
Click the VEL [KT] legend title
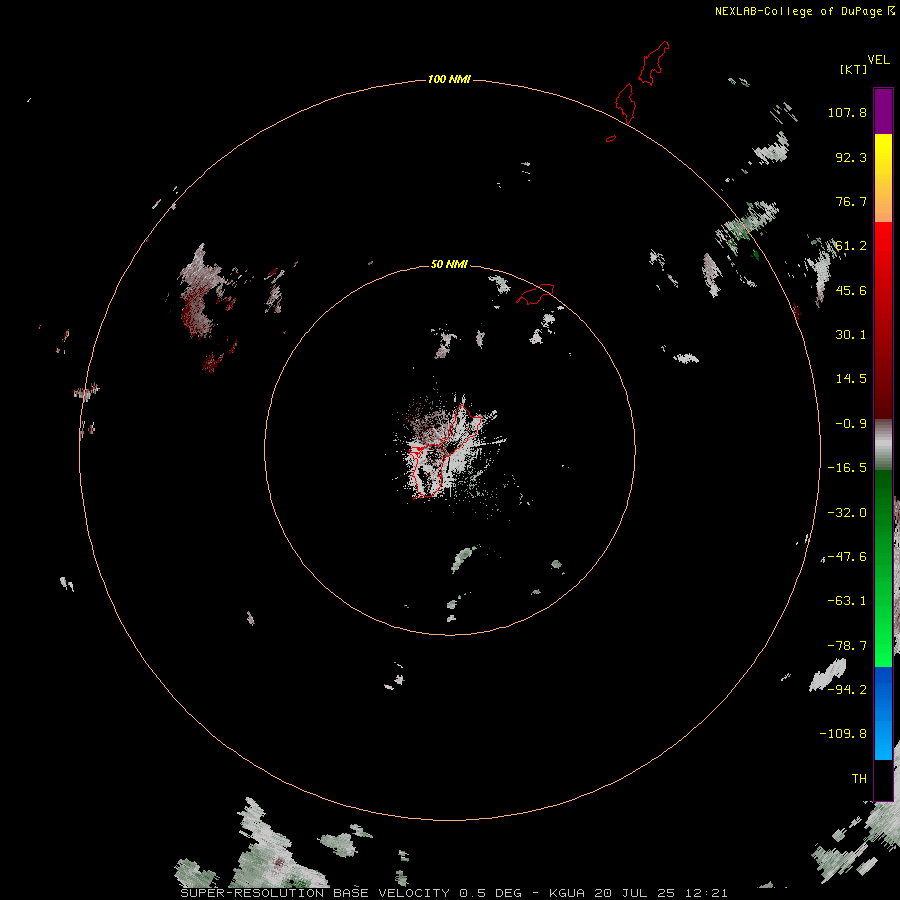pyautogui.click(x=864, y=64)
